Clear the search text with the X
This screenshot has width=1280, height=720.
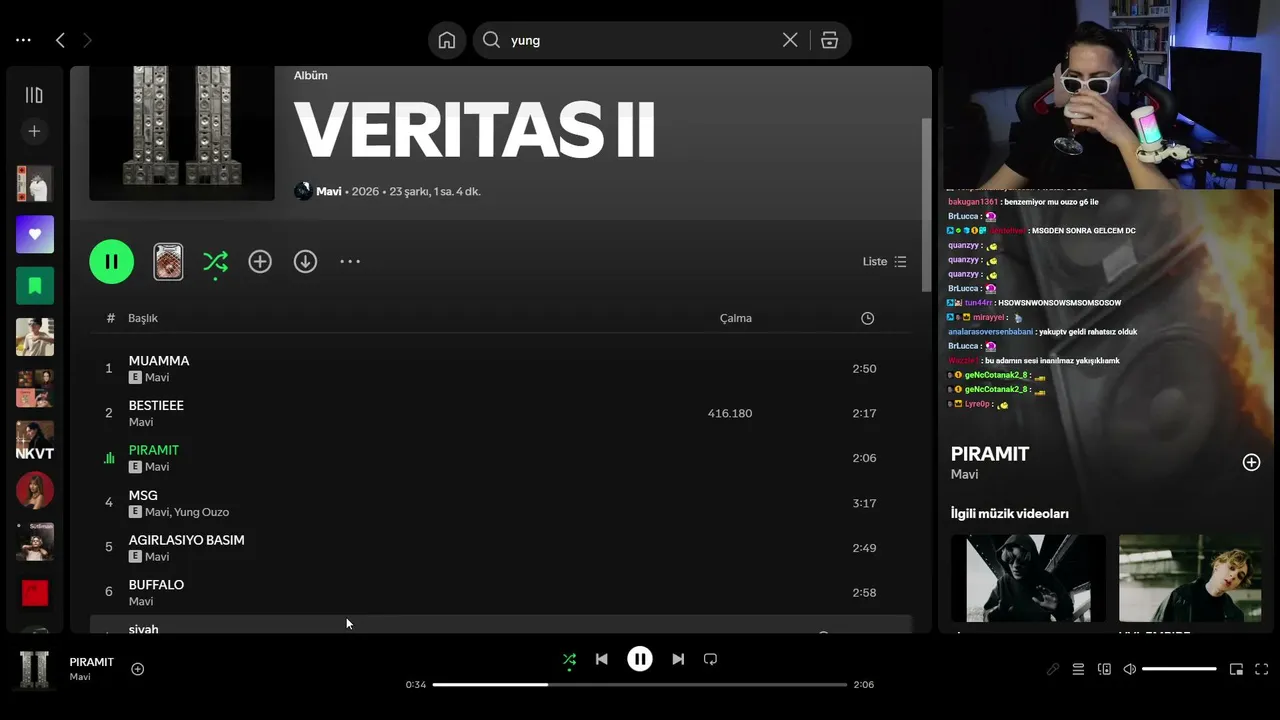790,40
